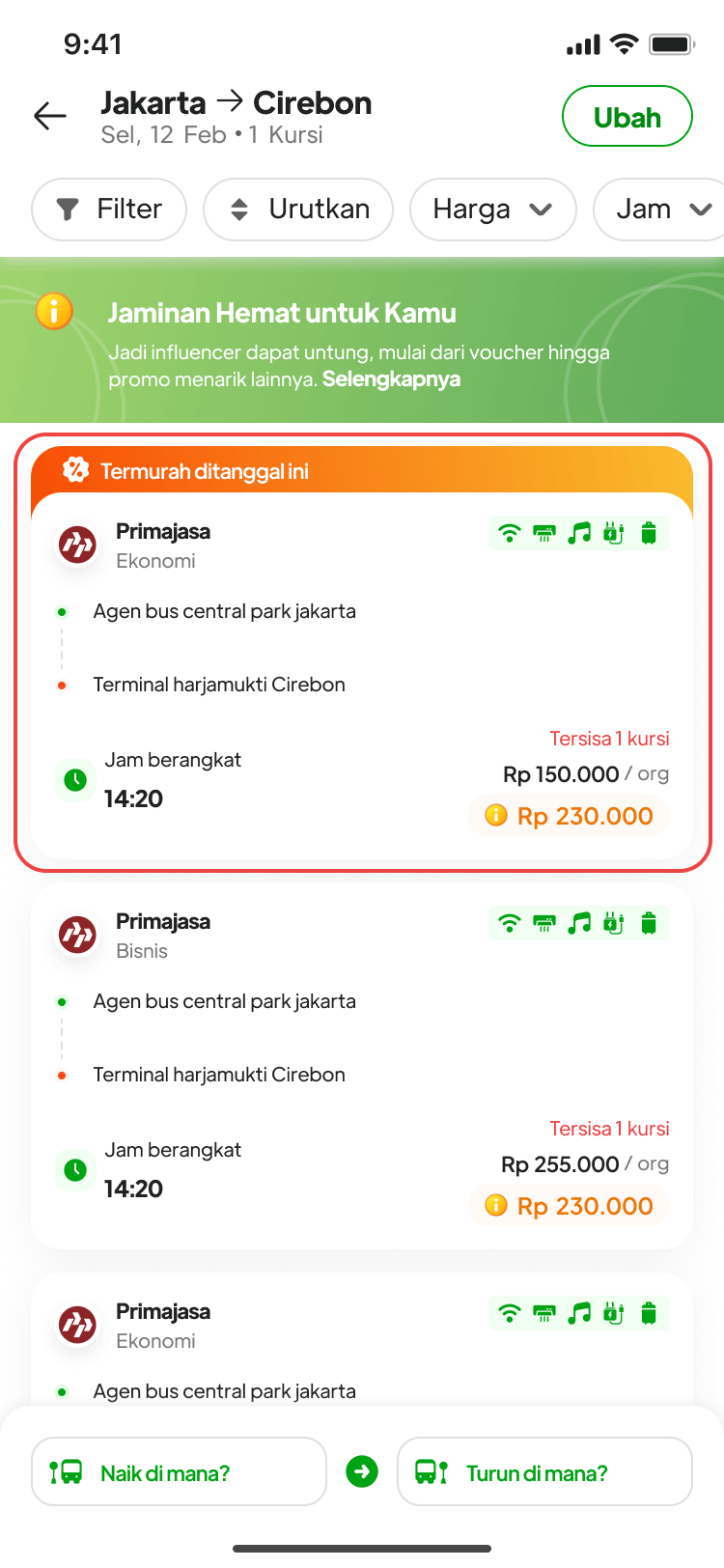
Task: Tap the luggage icon on first Primajasa card
Action: [x=649, y=533]
